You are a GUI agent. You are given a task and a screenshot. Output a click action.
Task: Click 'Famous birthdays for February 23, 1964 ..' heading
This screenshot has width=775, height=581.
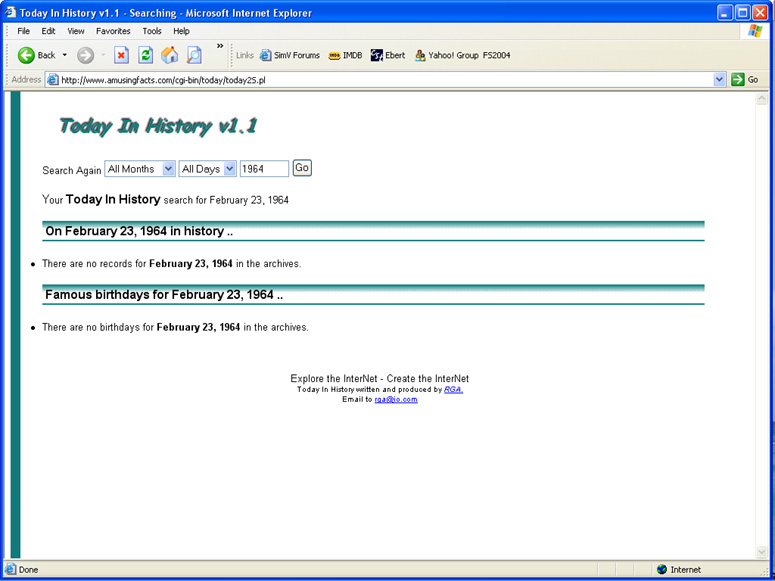164,295
